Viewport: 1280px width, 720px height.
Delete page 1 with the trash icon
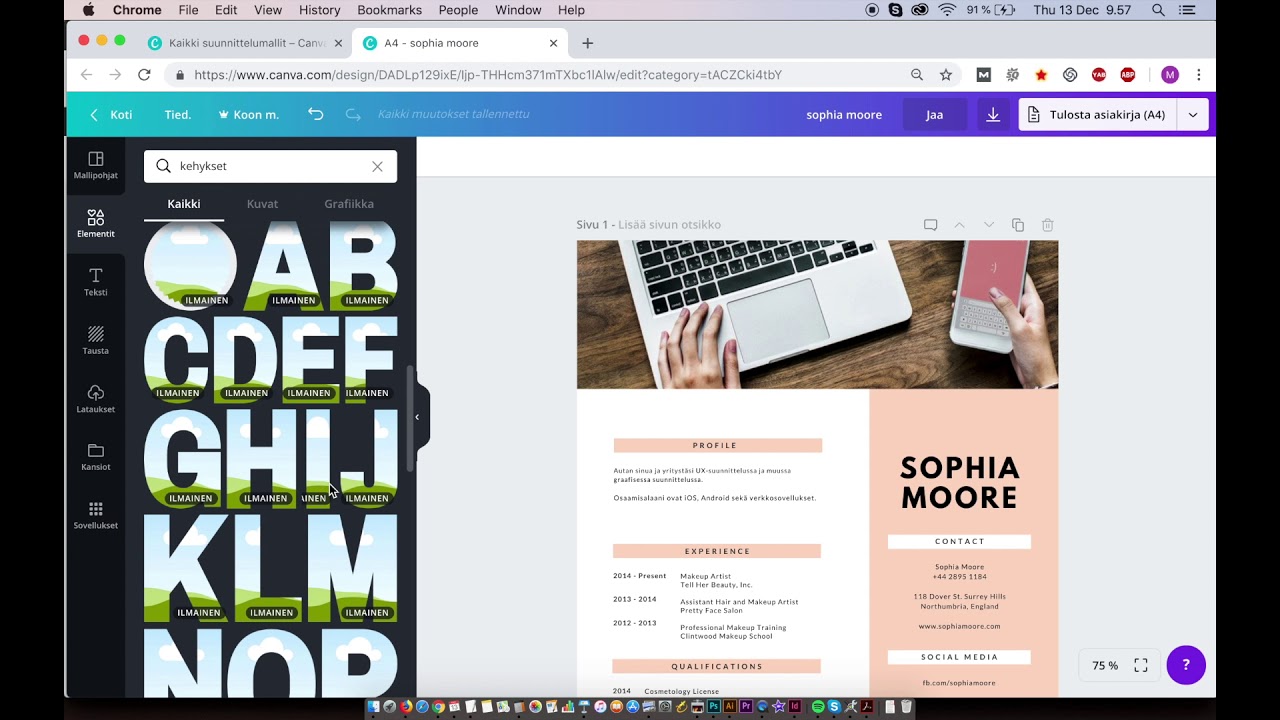click(x=1048, y=225)
